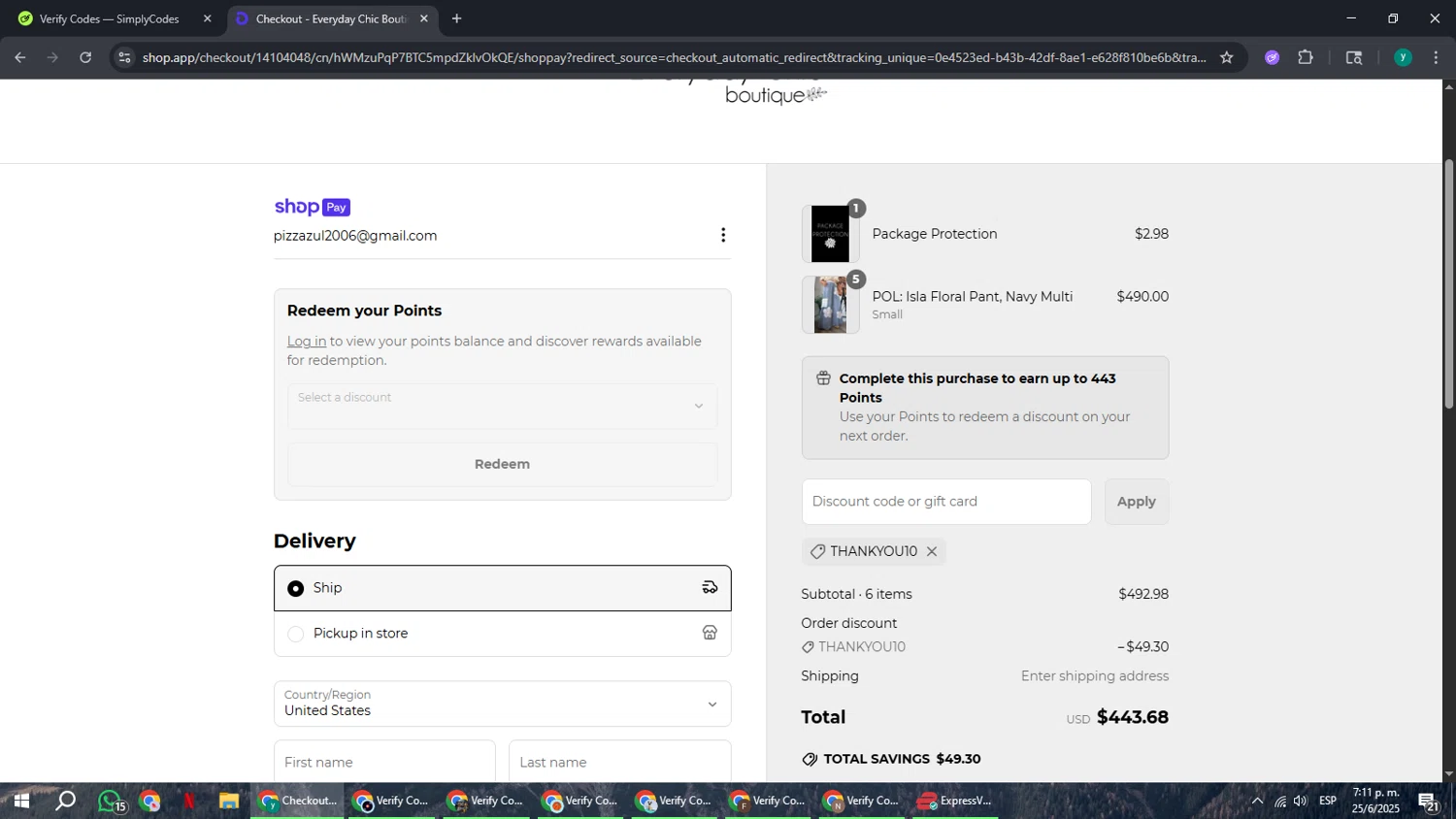Click the Total amount $443.68
This screenshot has width=1456, height=819.
click(1132, 717)
